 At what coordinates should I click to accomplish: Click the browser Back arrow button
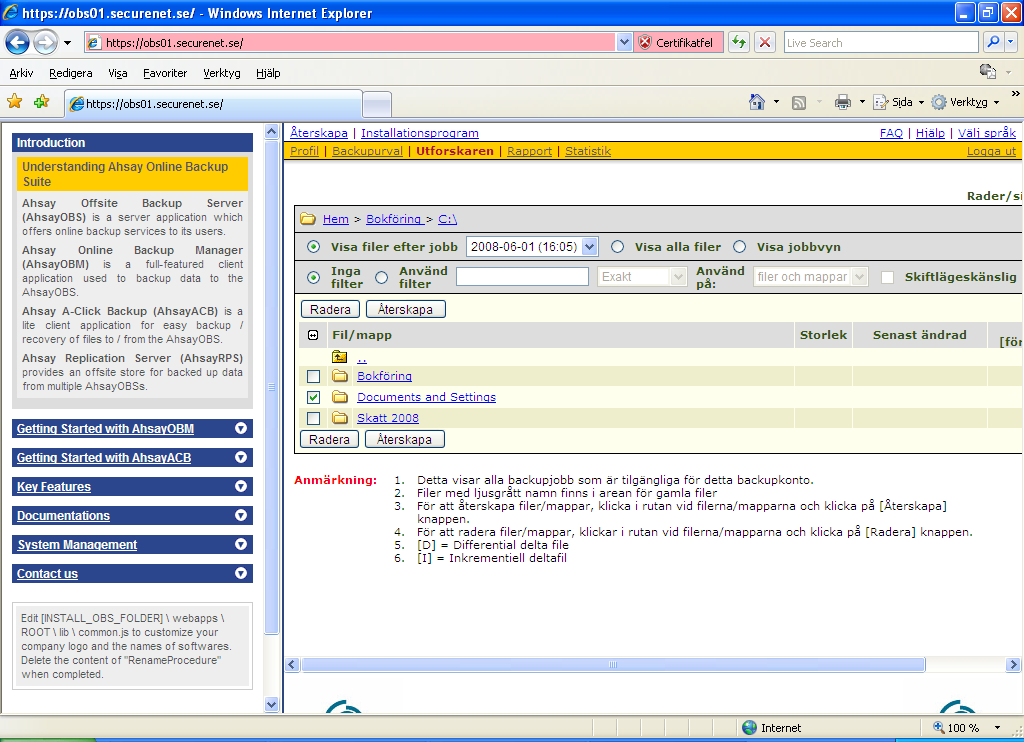pyautogui.click(x=18, y=43)
